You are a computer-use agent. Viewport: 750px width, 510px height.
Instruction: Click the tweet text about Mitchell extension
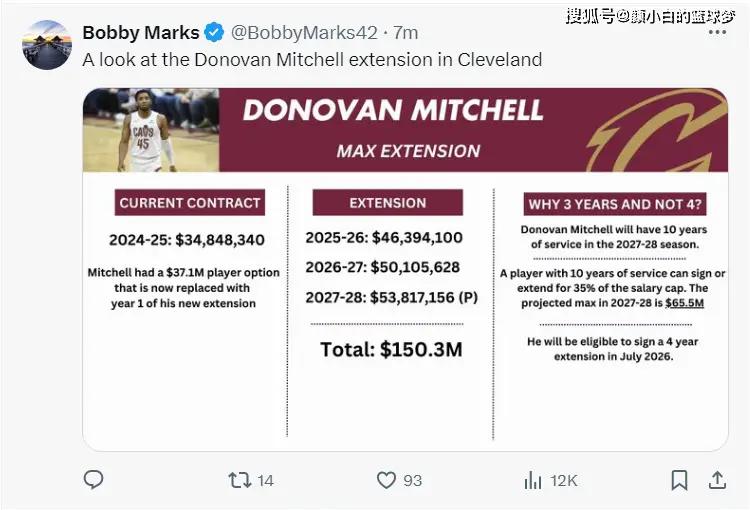(312, 60)
